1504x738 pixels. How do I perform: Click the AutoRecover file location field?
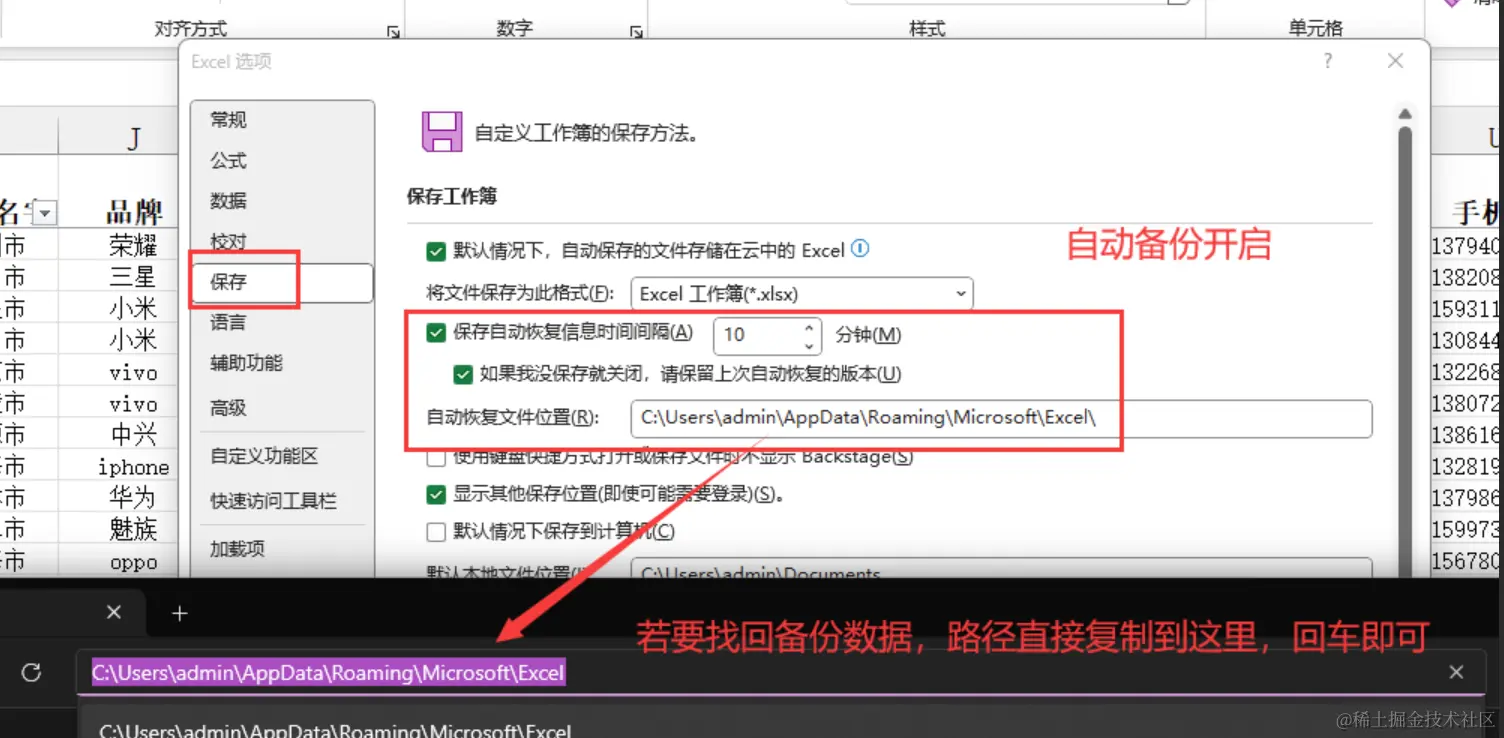point(1001,418)
